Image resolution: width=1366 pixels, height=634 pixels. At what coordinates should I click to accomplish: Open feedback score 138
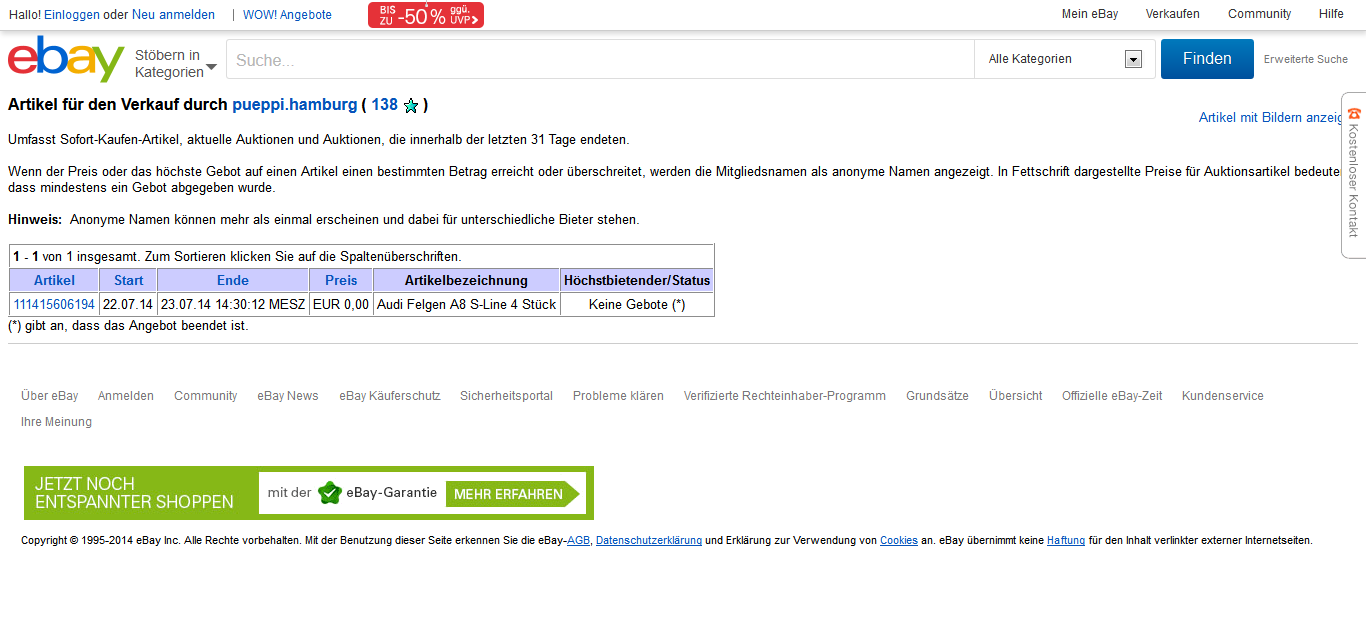385,104
